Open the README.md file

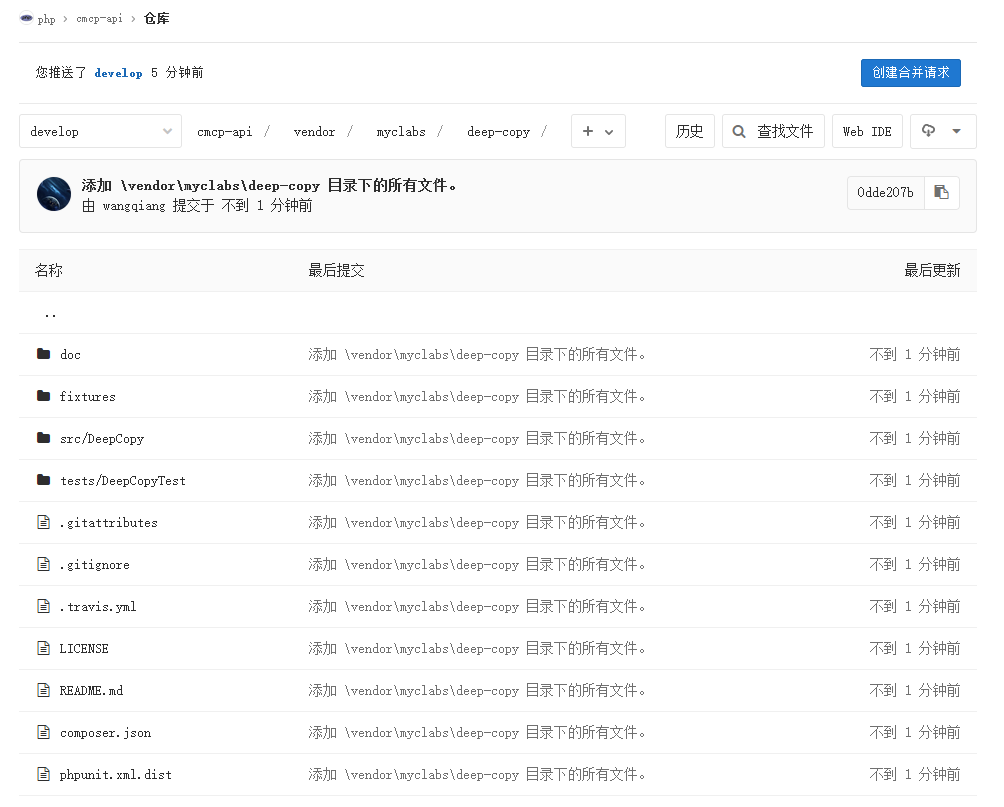[x=91, y=691]
